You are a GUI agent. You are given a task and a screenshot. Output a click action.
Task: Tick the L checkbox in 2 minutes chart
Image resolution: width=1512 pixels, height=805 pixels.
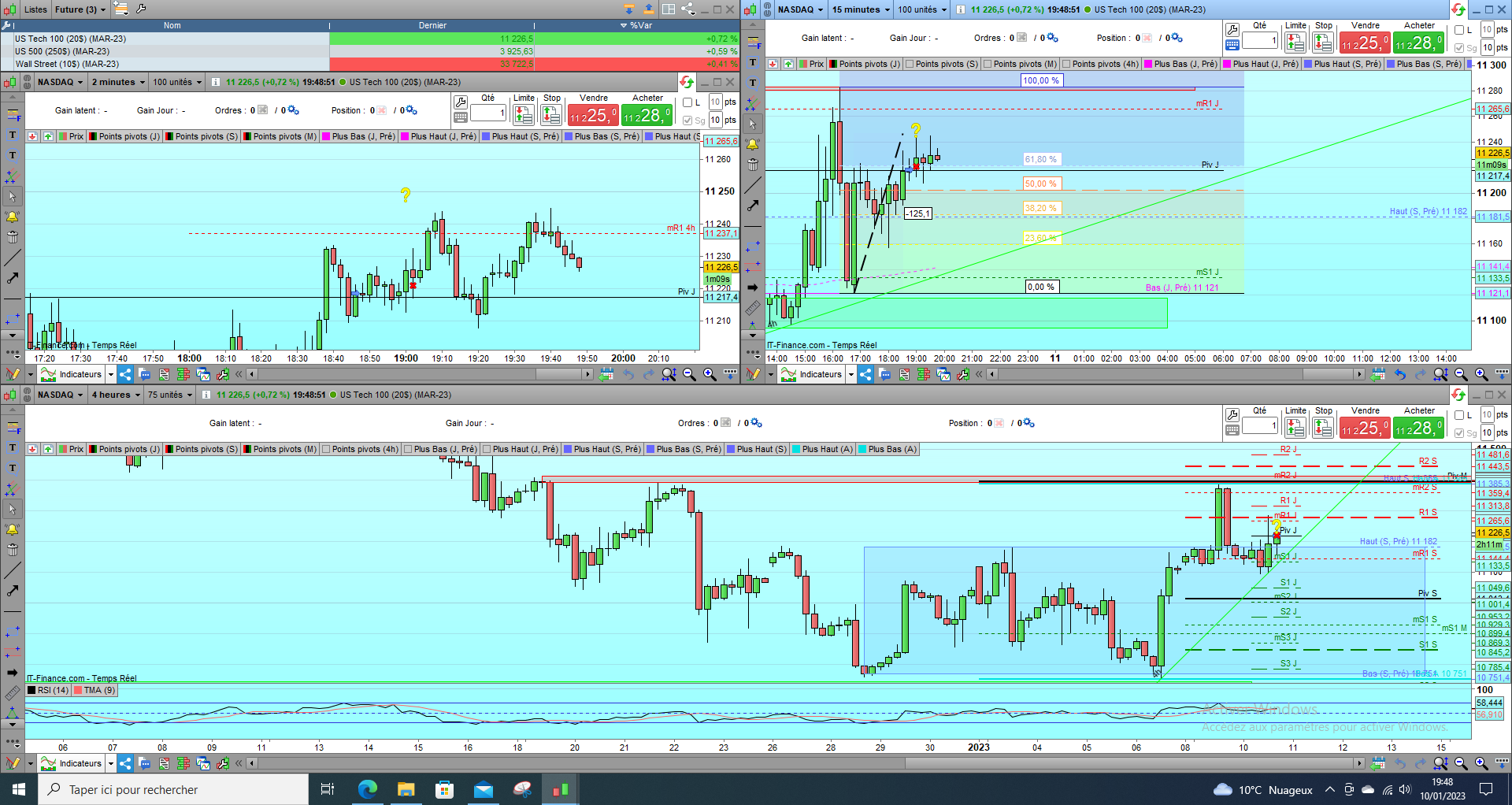(x=687, y=102)
